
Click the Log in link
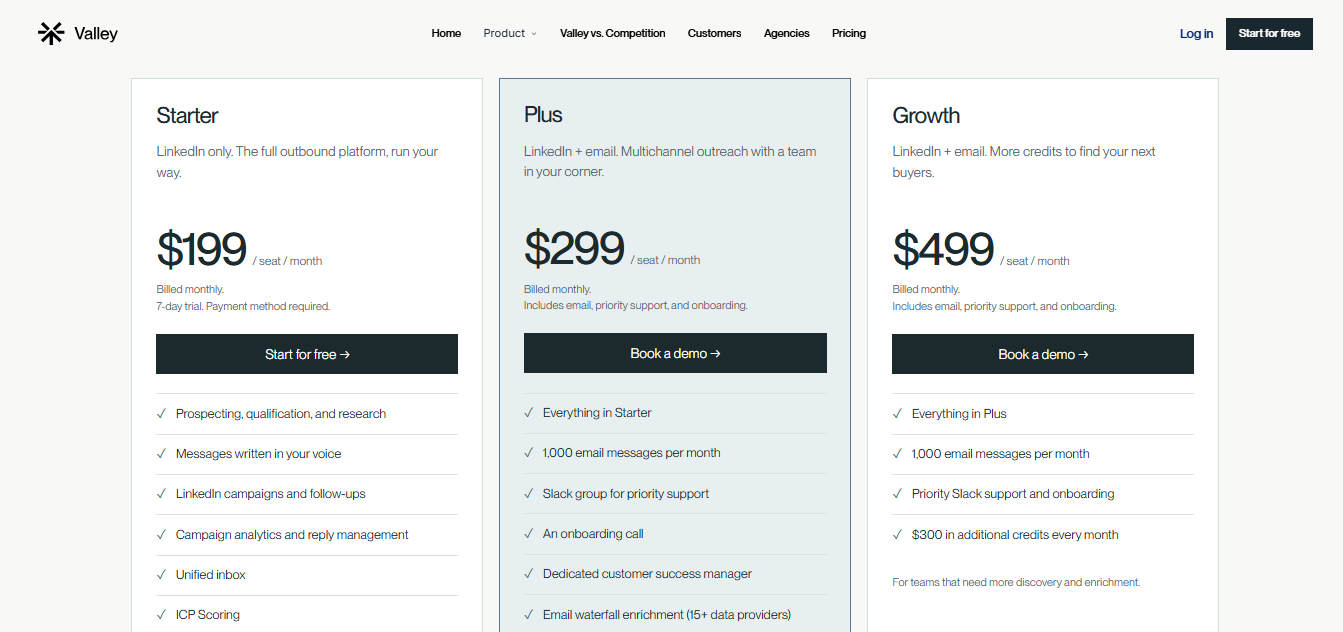point(1196,33)
